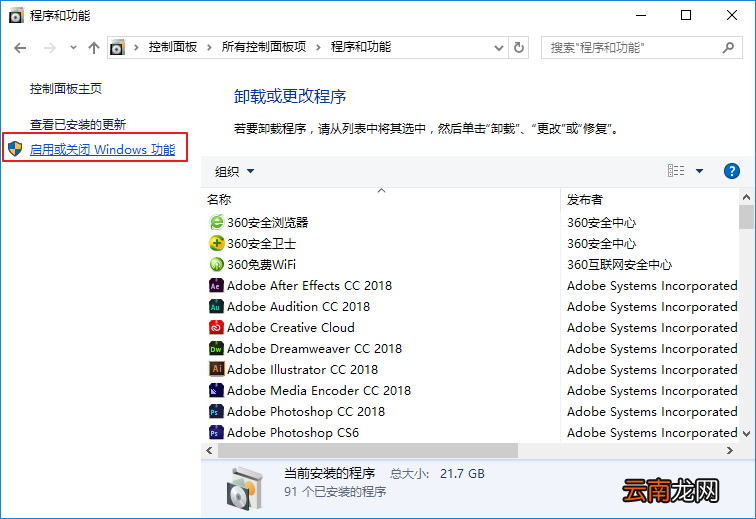Click the scroll left arrow of list

click(x=209, y=451)
